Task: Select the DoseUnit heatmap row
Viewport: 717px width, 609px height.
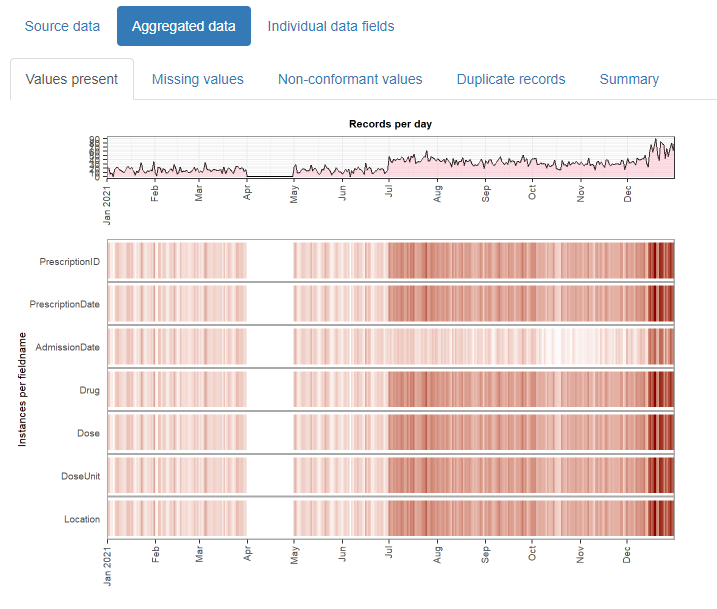Action: pyautogui.click(x=391, y=476)
